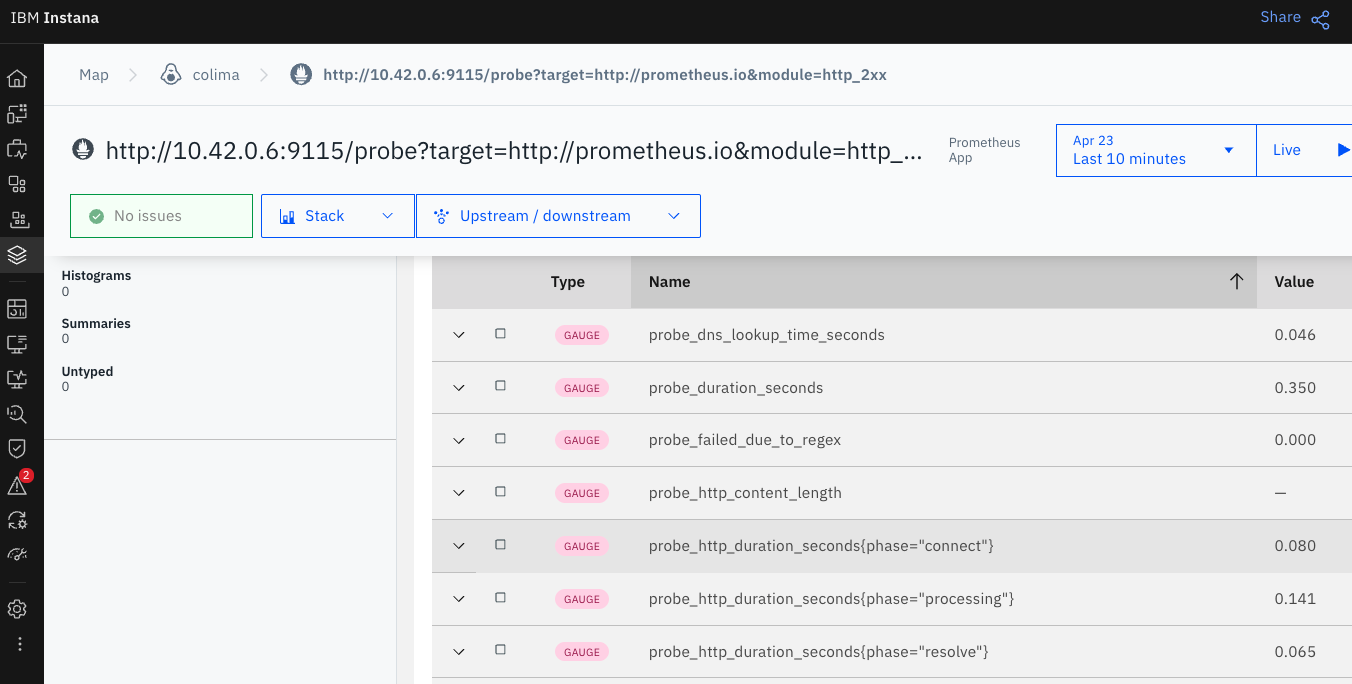The width and height of the screenshot is (1352, 684).
Task: Click the sort ascending arrow in Name column
Action: point(1236,282)
